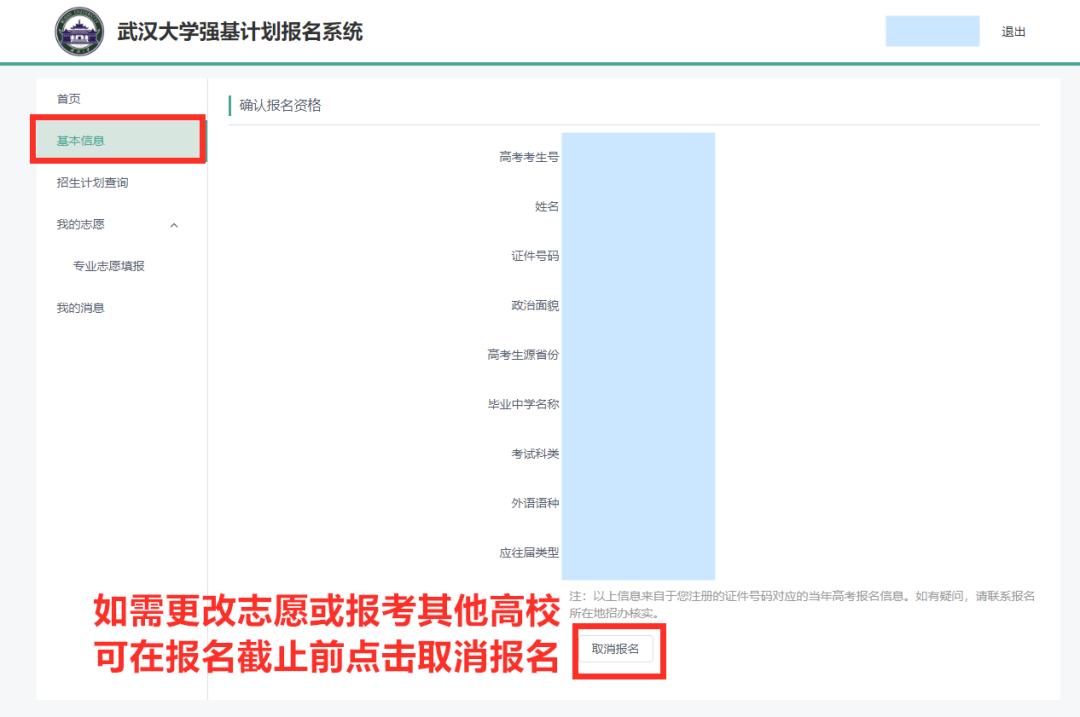Click the 应往届类型 field label
This screenshot has height=717, width=1080.
tap(529, 552)
